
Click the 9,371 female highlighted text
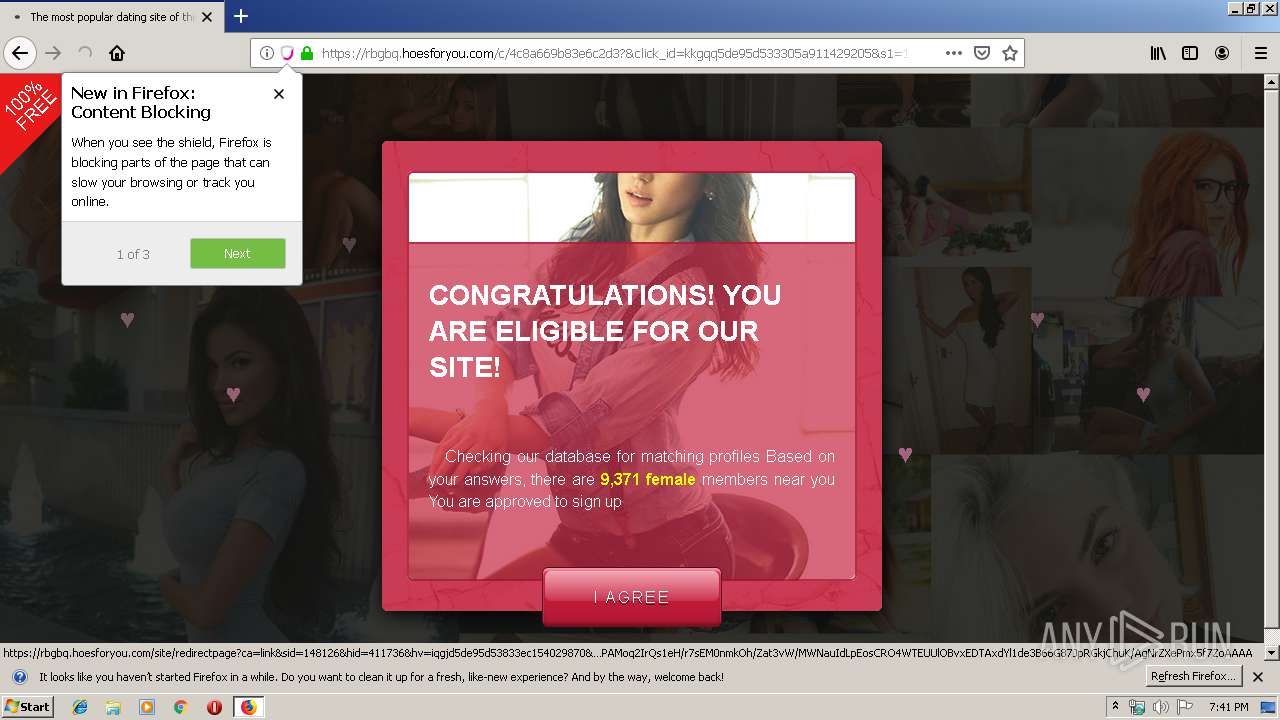click(648, 479)
